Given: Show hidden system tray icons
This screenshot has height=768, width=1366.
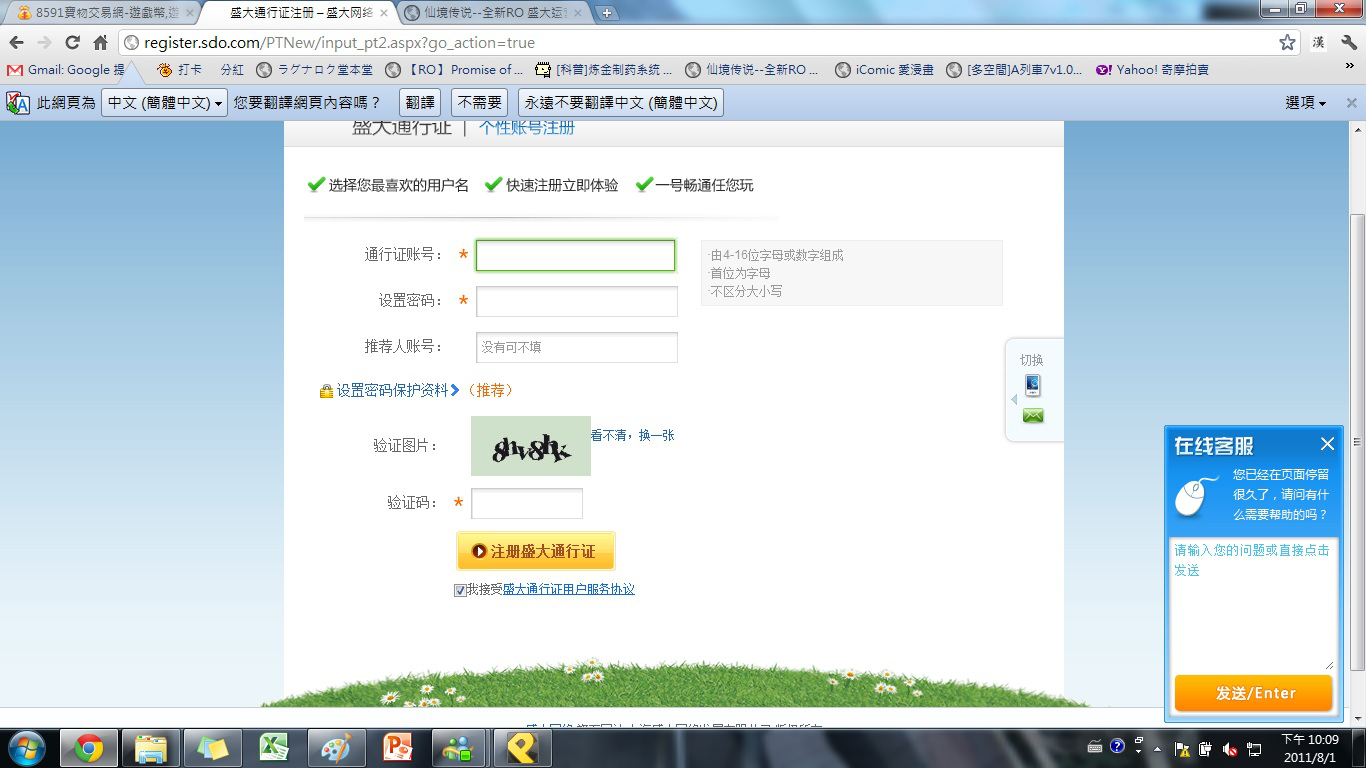Looking at the screenshot, I should (1158, 748).
